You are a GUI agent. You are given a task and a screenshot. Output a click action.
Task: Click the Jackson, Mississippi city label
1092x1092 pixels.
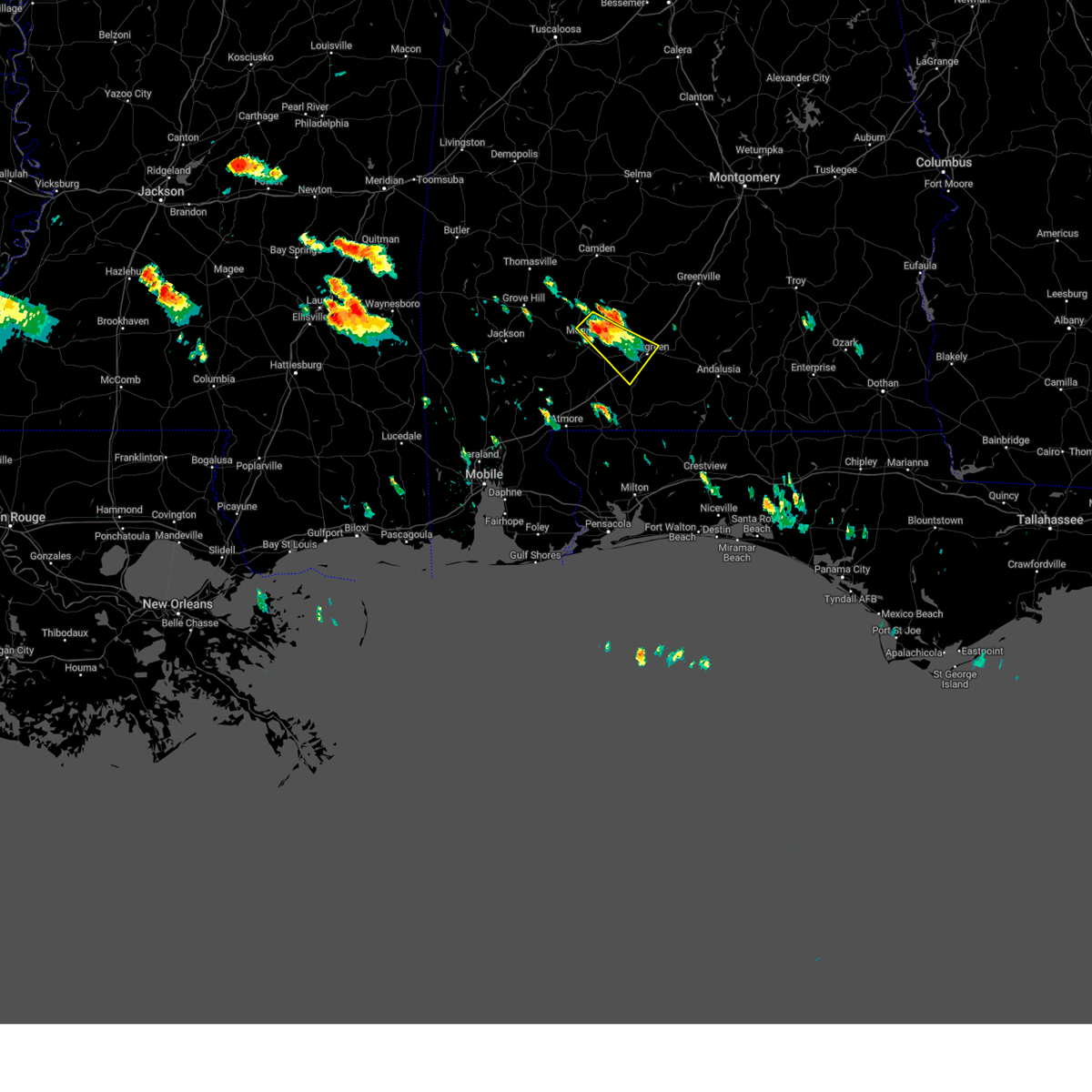click(161, 191)
